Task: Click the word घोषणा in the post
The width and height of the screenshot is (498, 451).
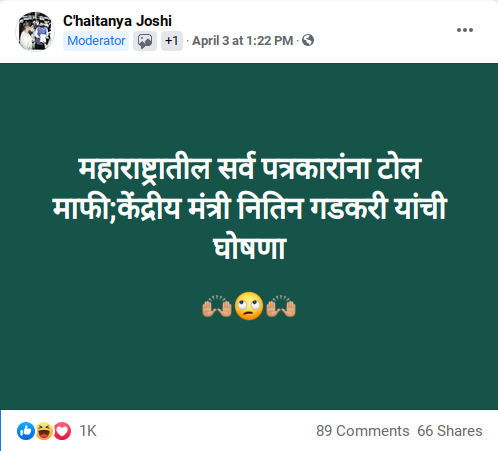Action: click(249, 247)
